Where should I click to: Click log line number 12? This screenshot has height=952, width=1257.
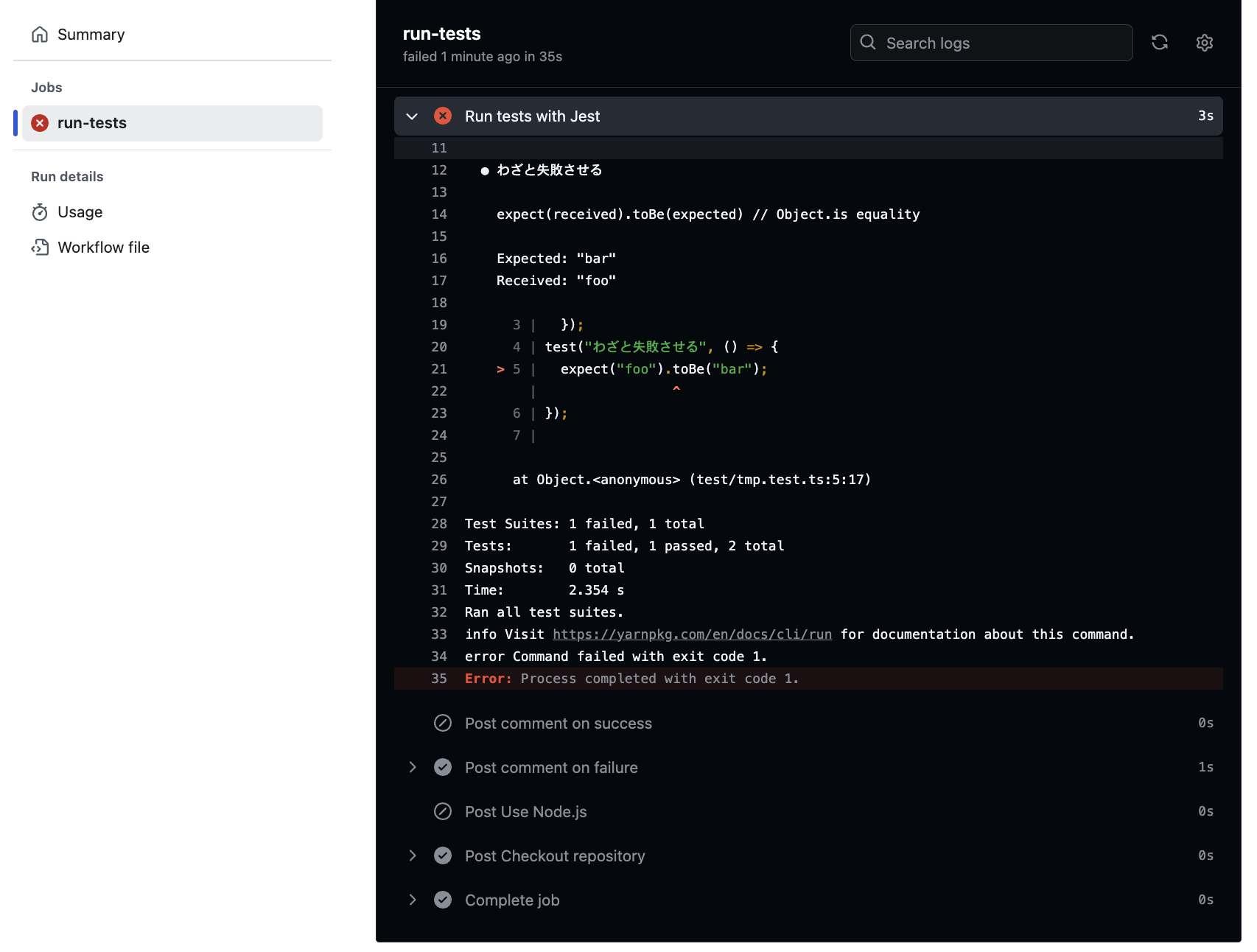(x=439, y=170)
